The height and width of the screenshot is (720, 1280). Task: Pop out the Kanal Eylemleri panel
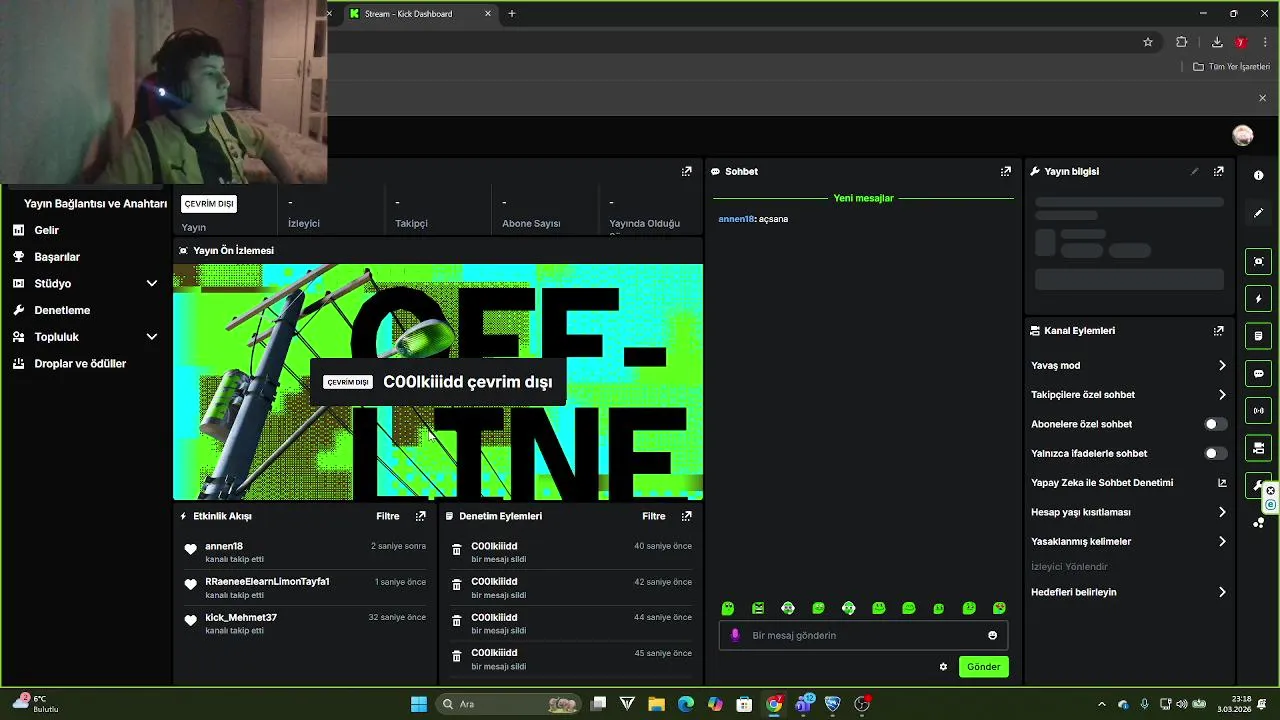pos(1218,331)
